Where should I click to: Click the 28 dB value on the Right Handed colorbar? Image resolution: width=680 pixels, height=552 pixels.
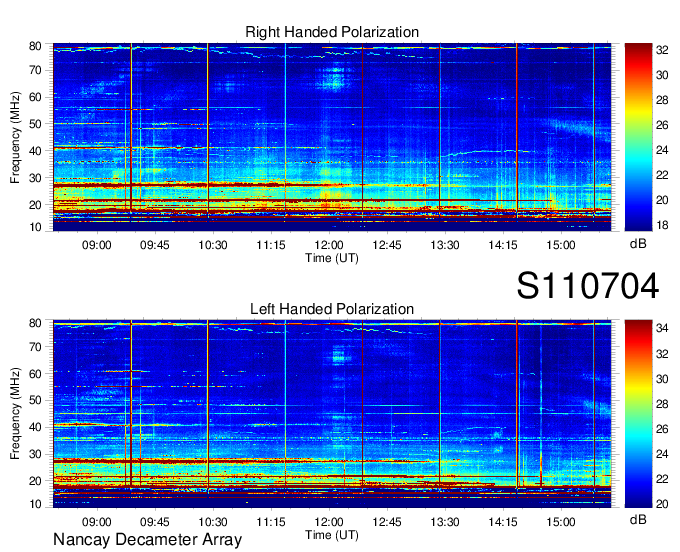(662, 100)
